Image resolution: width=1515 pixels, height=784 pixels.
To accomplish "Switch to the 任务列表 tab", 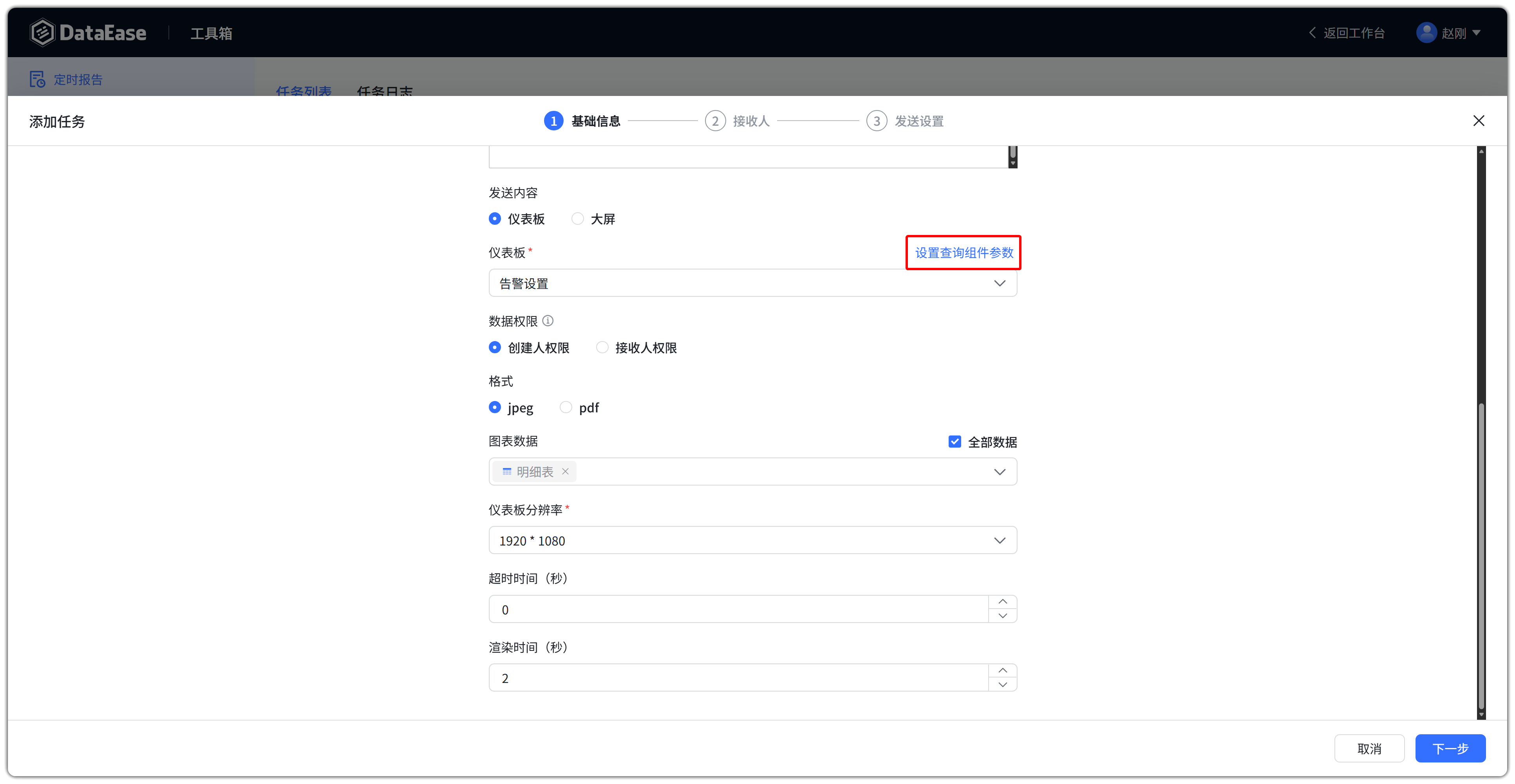I will pyautogui.click(x=304, y=90).
